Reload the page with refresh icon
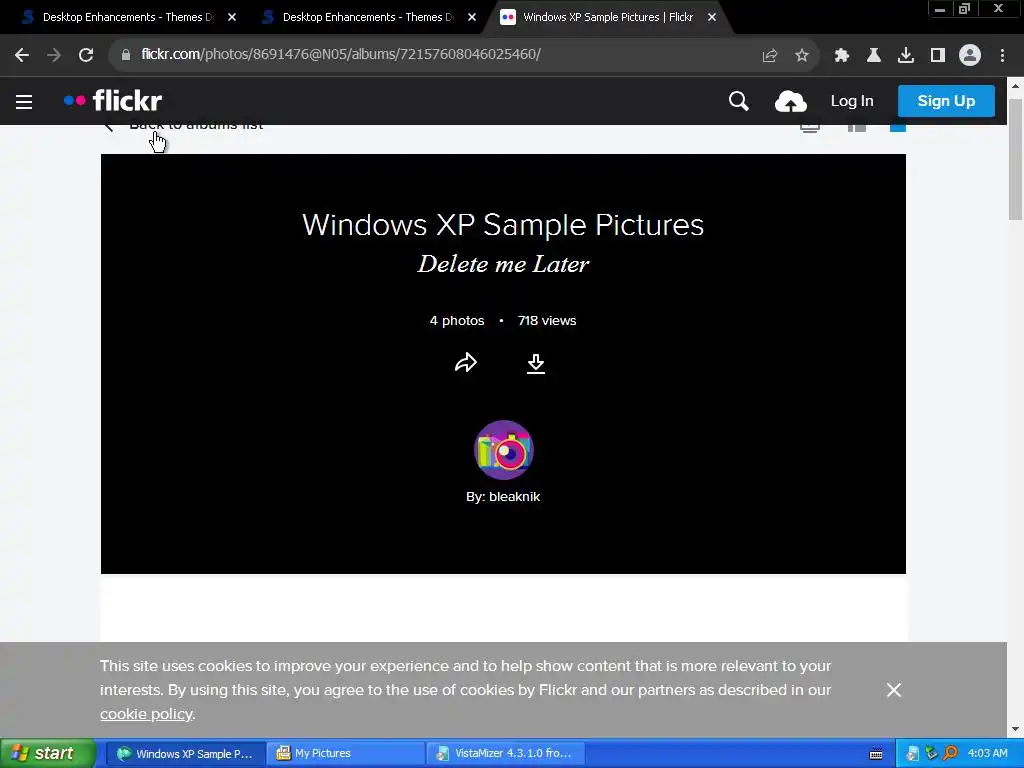Viewport: 1024px width, 768px height. click(x=86, y=55)
